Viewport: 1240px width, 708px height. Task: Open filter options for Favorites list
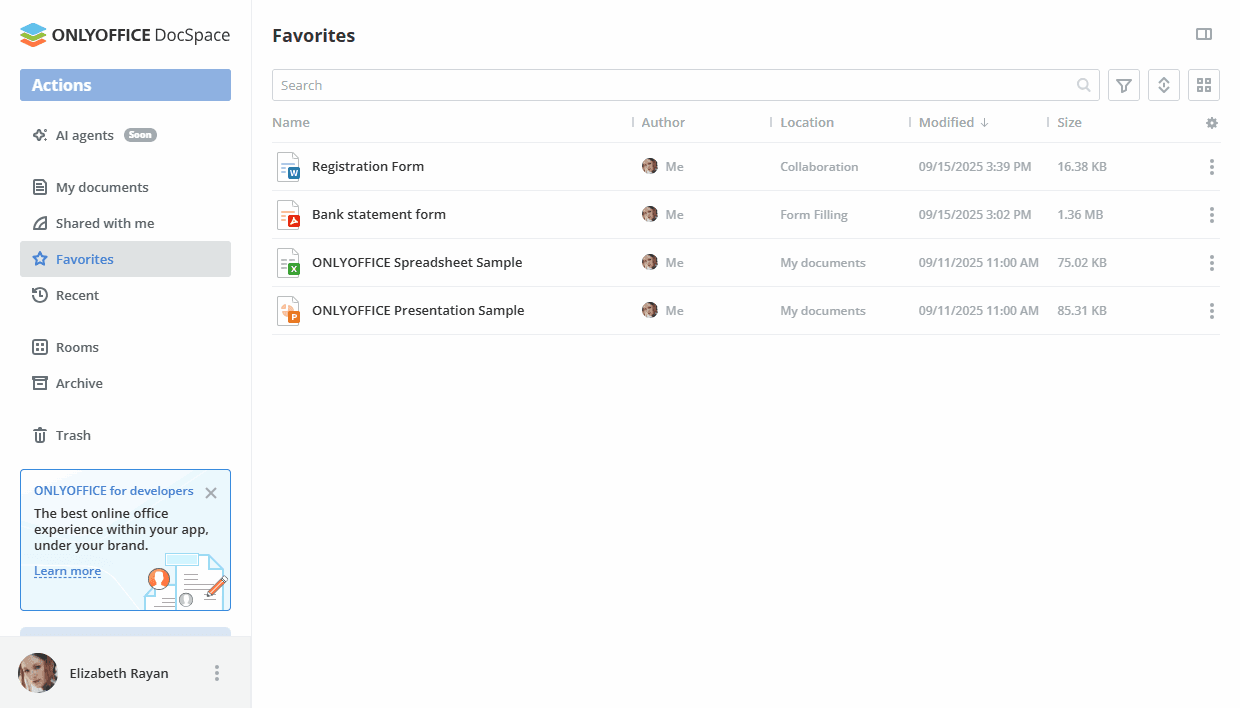point(1123,85)
